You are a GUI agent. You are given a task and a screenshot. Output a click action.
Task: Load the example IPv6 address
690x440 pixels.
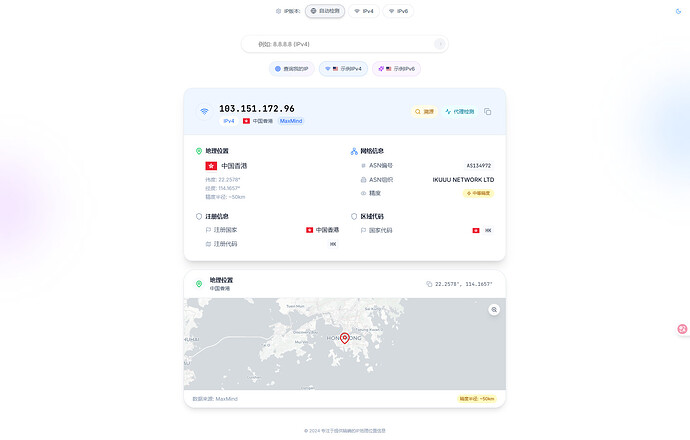396,69
